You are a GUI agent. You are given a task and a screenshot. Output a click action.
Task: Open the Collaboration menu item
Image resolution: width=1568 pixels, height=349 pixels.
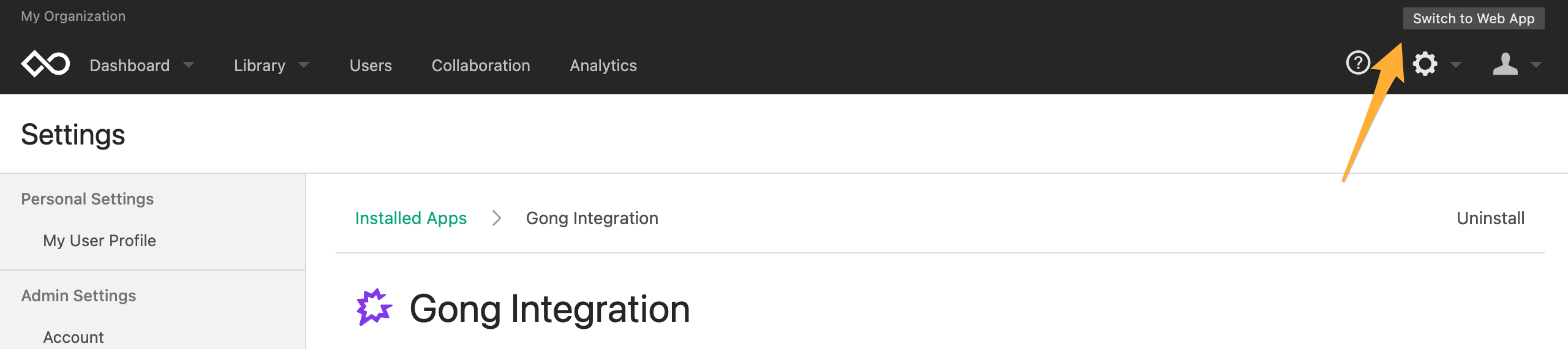[x=481, y=66]
